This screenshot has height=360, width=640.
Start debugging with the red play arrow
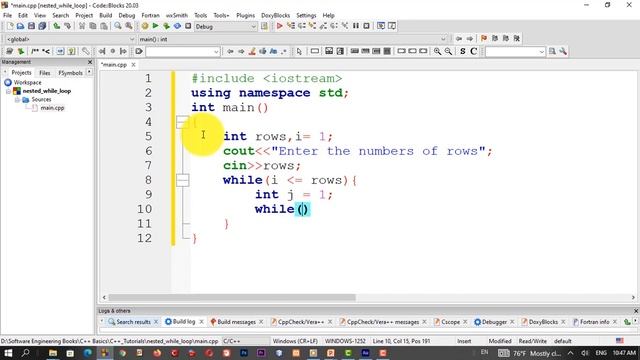280,26
